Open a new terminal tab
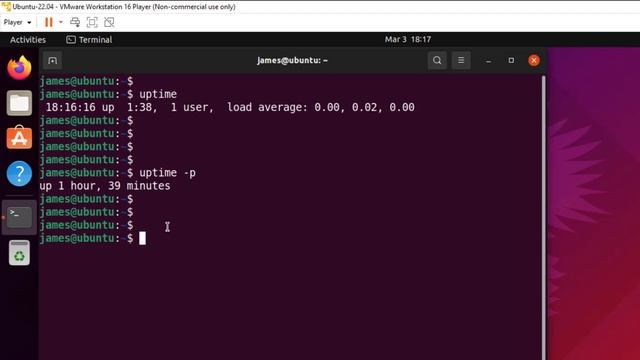The width and height of the screenshot is (640, 360). [x=52, y=60]
